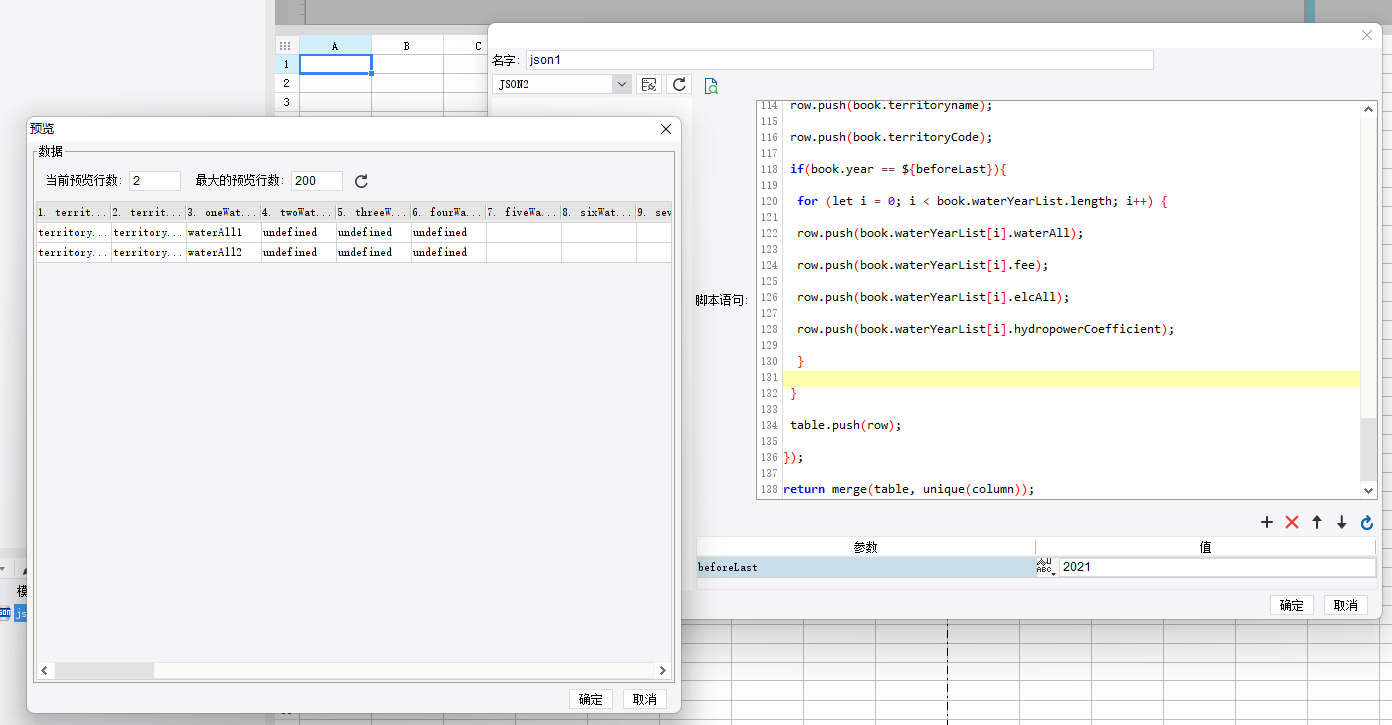The image size is (1392, 725).
Task: Click the script editor vertical scrollbar thumb
Action: pos(1369,450)
